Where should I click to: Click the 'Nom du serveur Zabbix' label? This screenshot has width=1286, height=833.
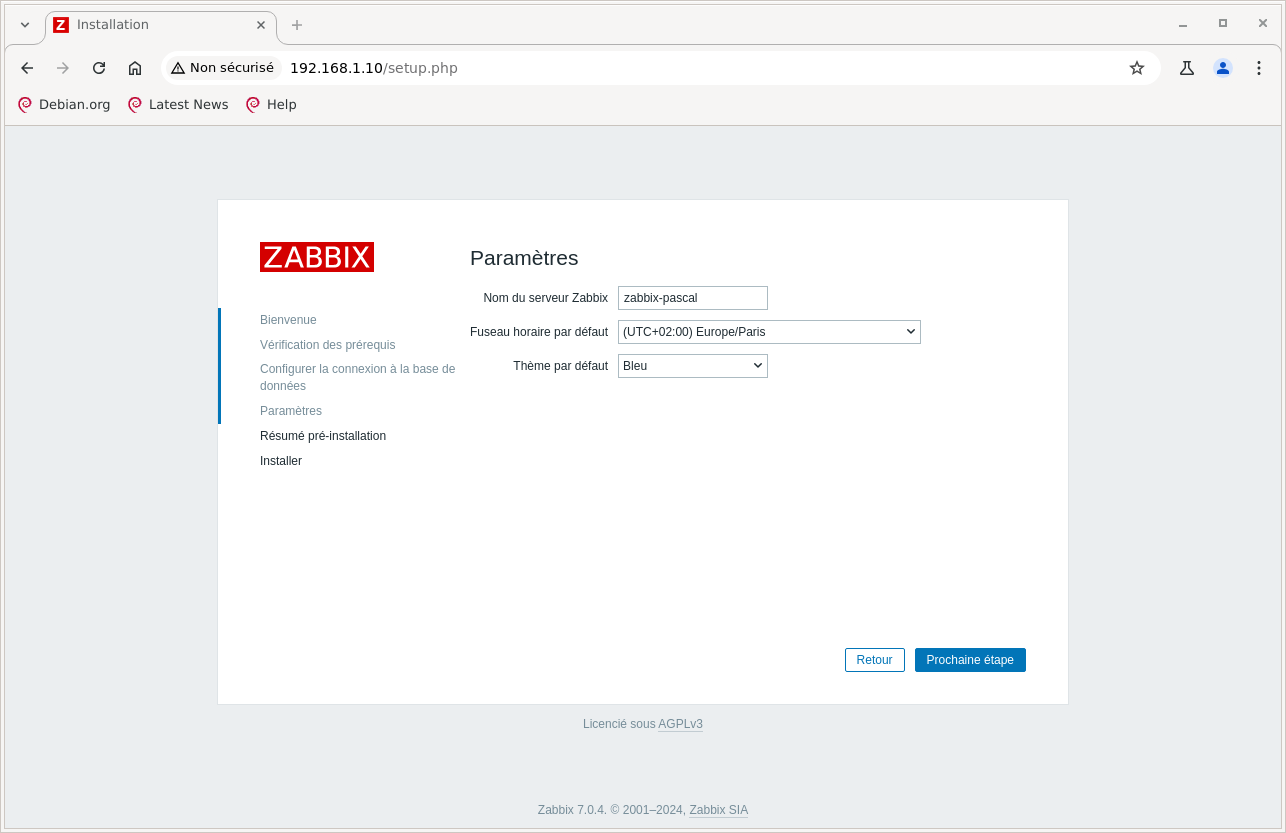click(x=545, y=298)
